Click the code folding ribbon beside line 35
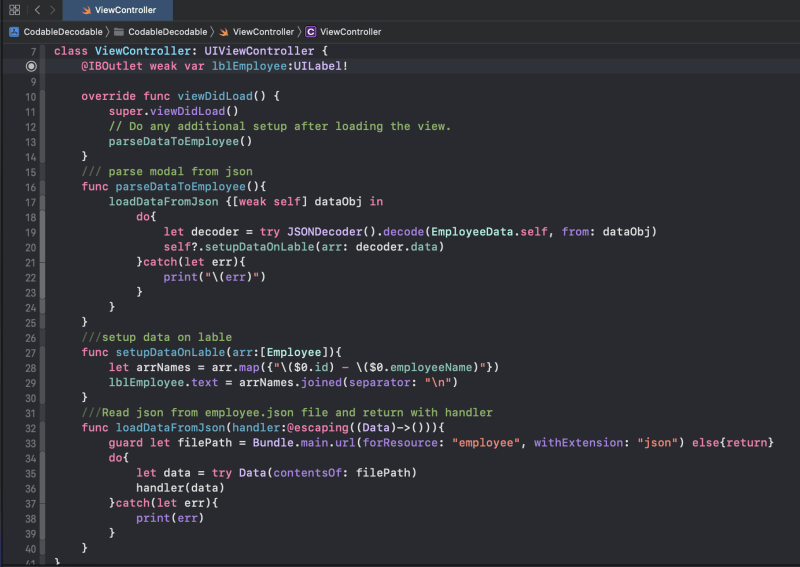This screenshot has height=567, width=800. click(x=42, y=474)
